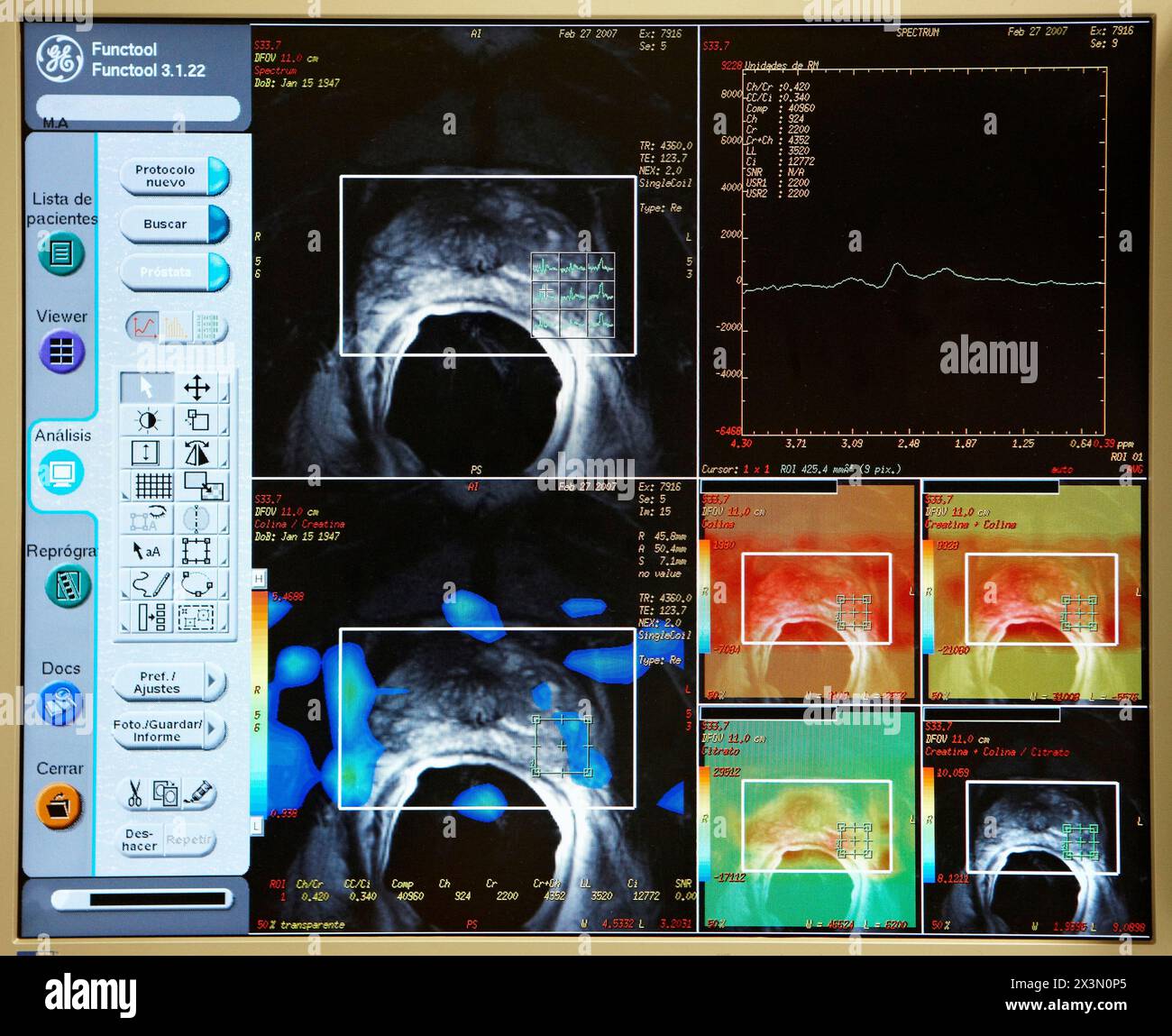Screen dimensions: 1172x1036
Task: Open the Lista de pacientes icon
Action: 61,254
